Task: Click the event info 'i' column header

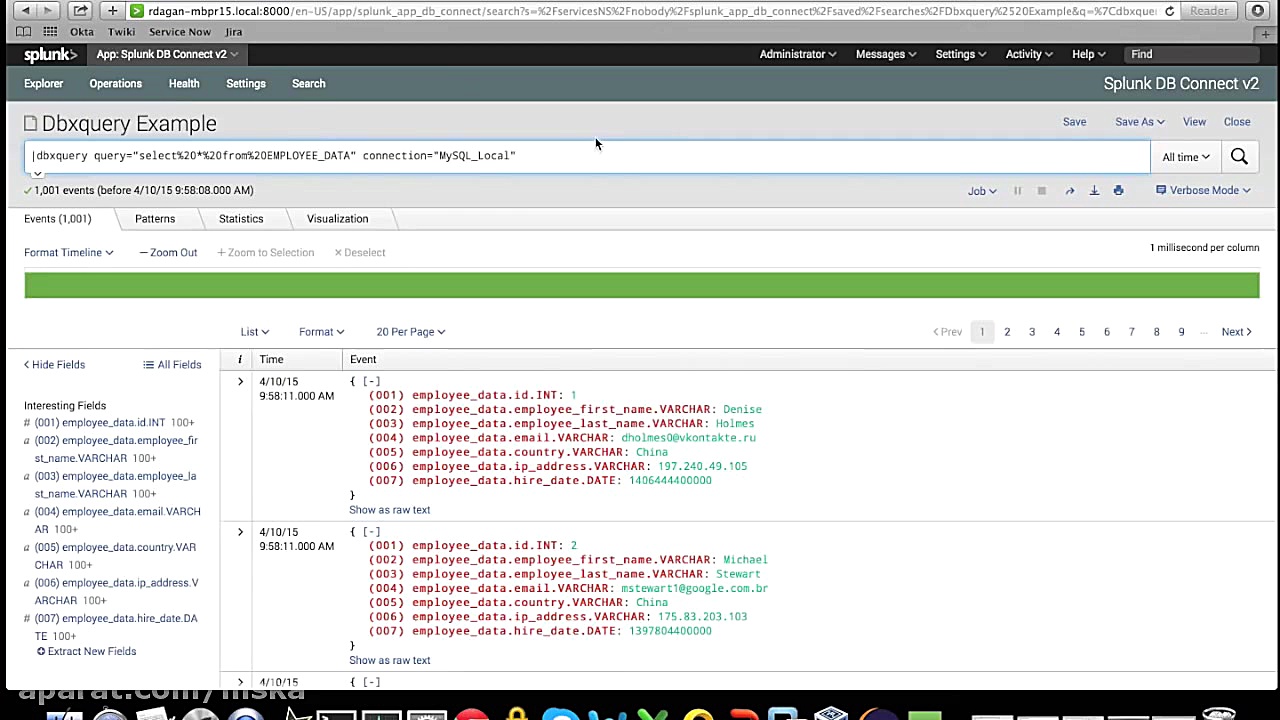Action: click(239, 359)
